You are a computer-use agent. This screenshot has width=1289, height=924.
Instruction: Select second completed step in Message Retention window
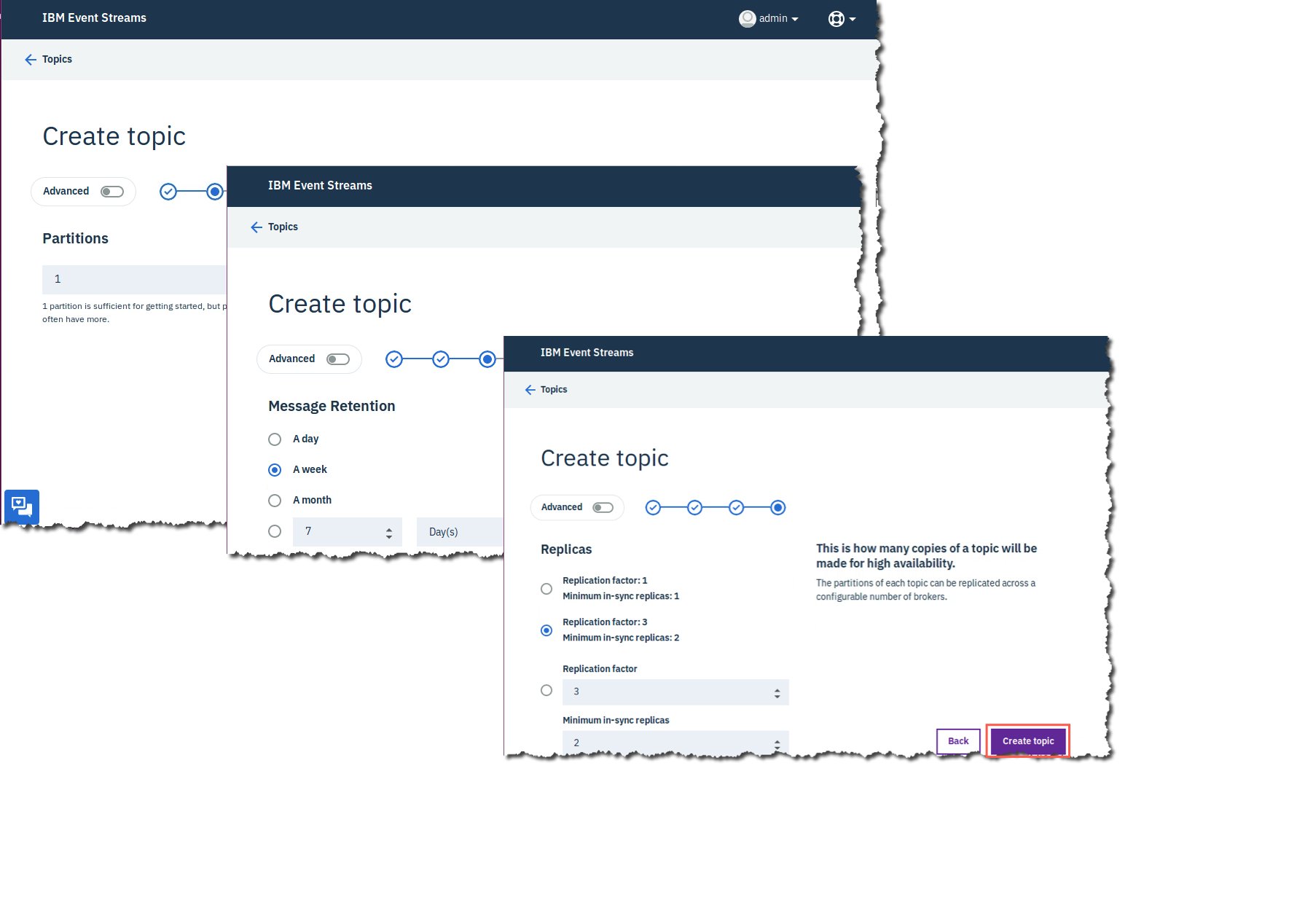(441, 359)
